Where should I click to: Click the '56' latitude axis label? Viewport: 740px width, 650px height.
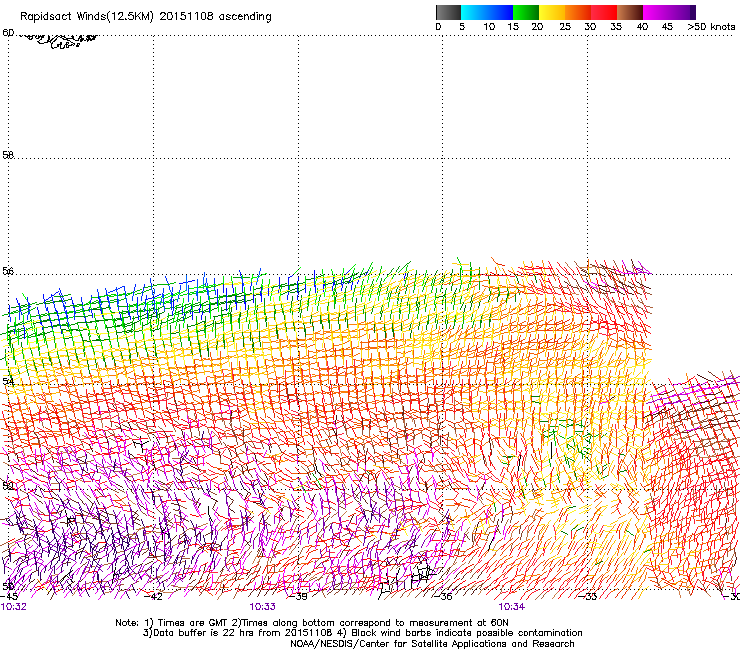click(8, 271)
